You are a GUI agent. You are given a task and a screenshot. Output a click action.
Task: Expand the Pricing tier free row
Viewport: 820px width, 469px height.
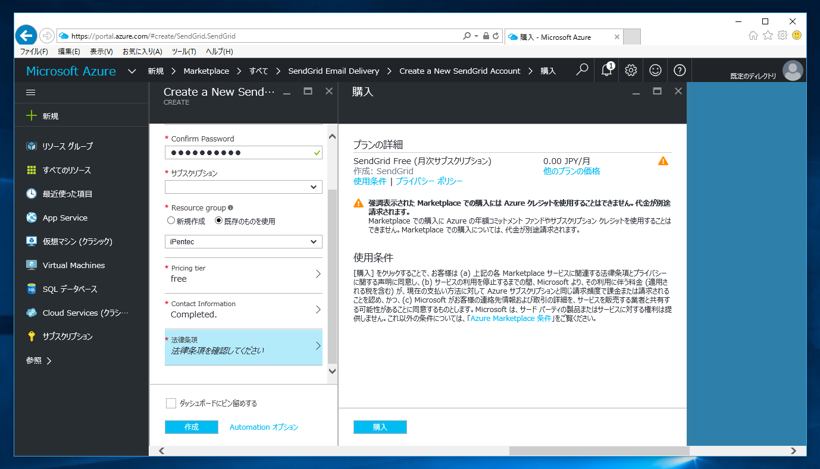244,274
